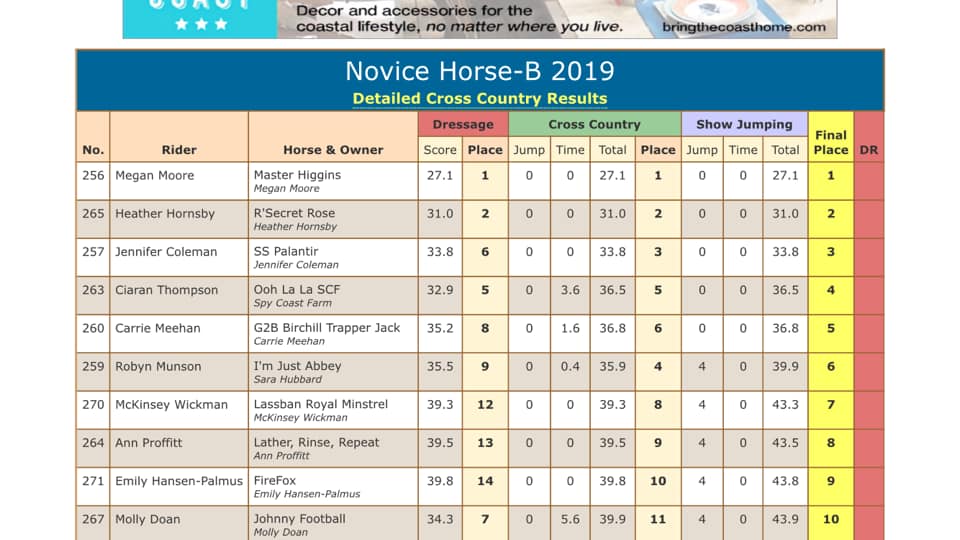Screen dimensions: 960x540
Task: Click entry number 263
Action: click(x=93, y=290)
